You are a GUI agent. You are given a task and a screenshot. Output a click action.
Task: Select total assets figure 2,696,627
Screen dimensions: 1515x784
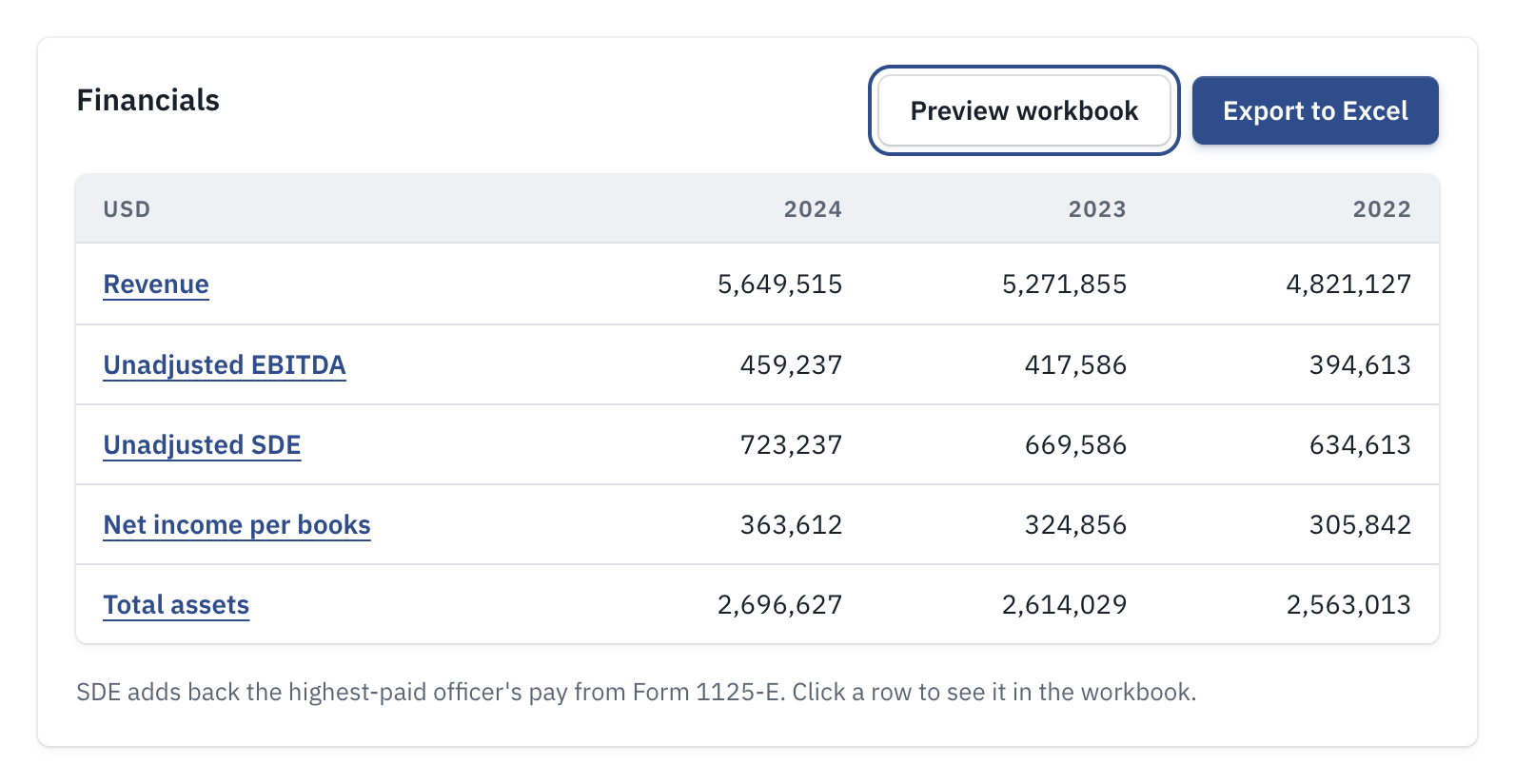click(x=780, y=605)
